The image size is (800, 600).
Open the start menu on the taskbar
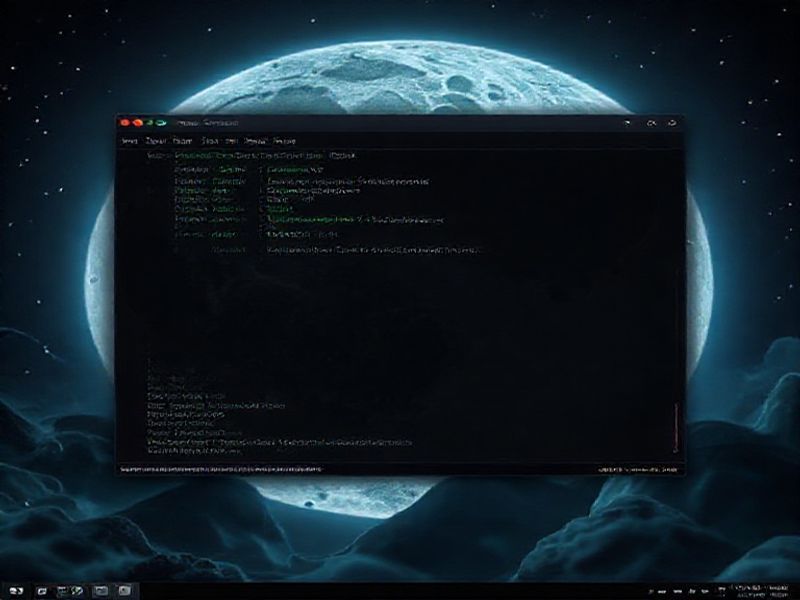(x=16, y=591)
